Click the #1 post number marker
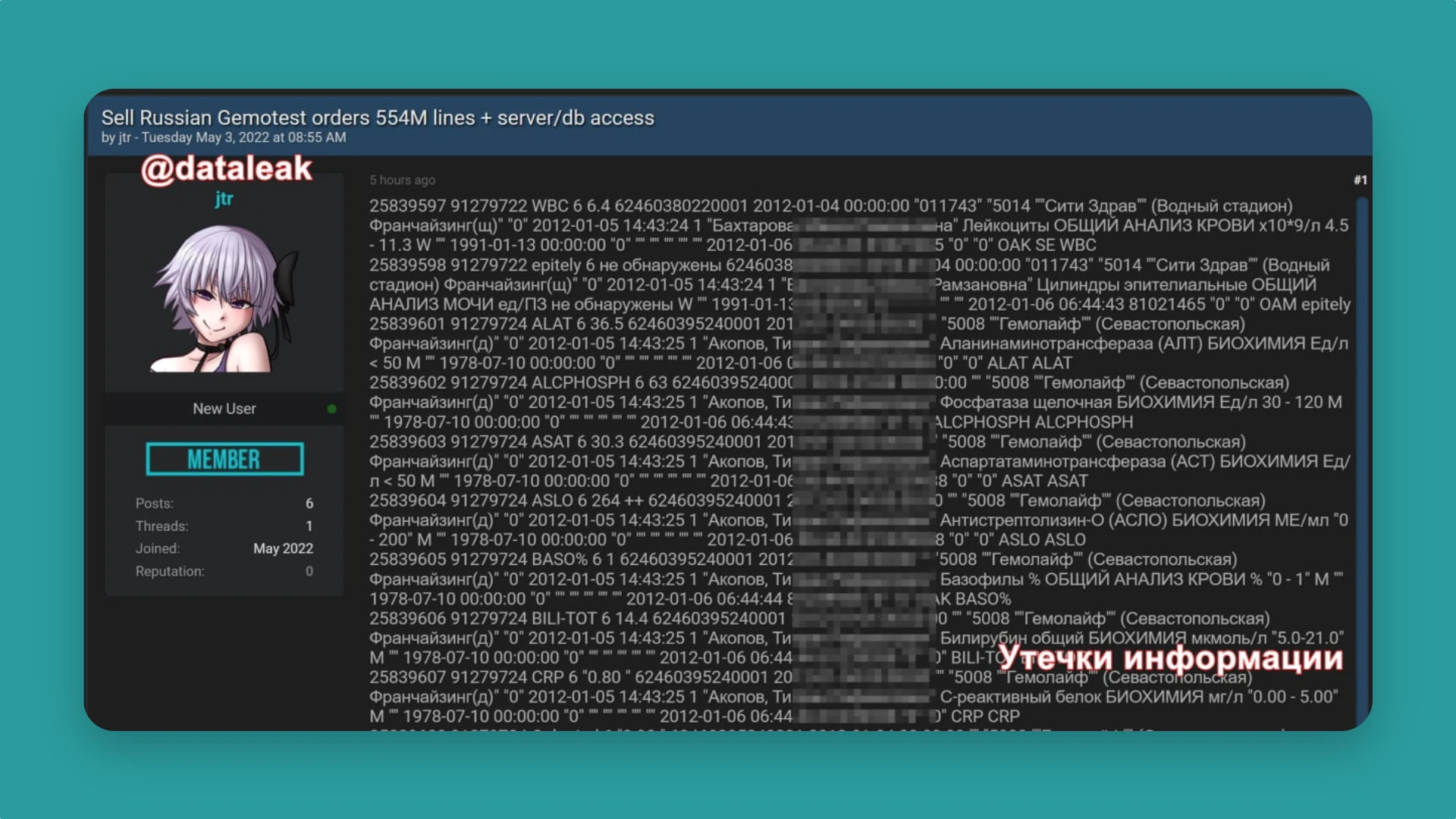 tap(1359, 180)
